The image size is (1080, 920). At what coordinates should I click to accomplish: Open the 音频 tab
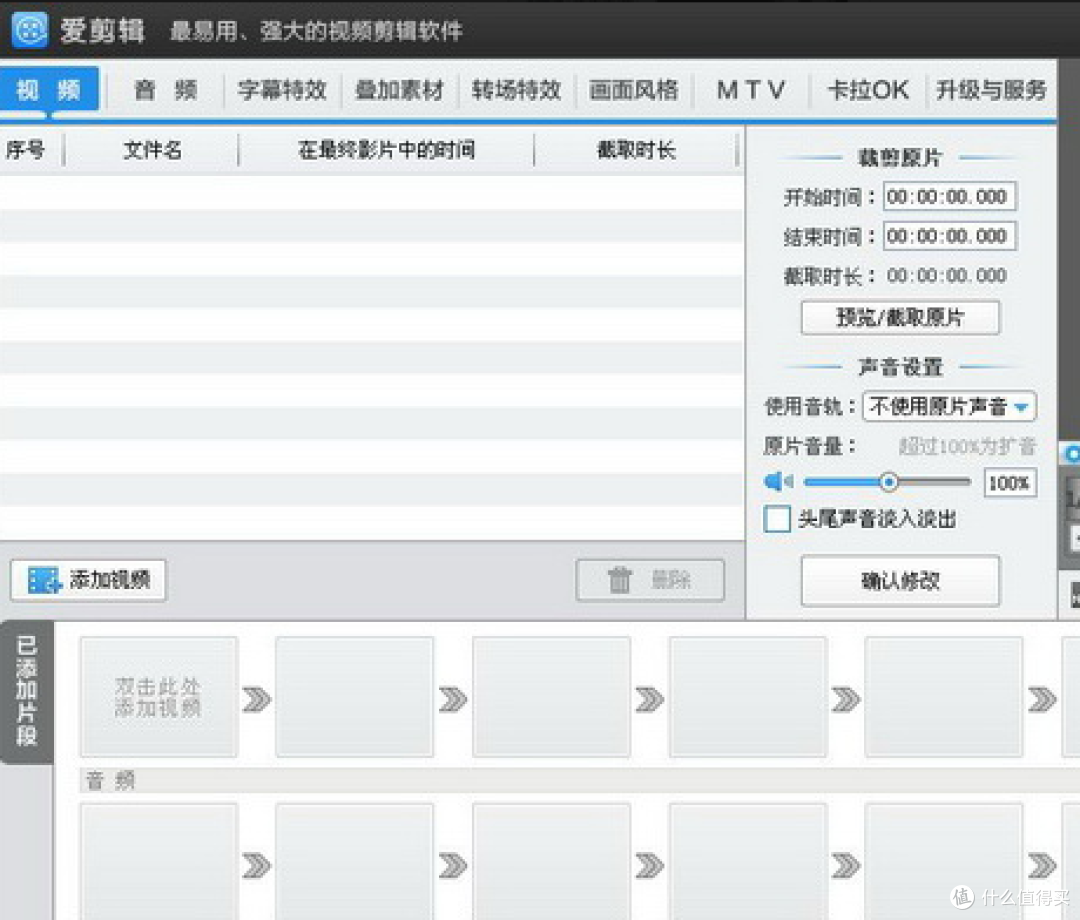click(165, 90)
